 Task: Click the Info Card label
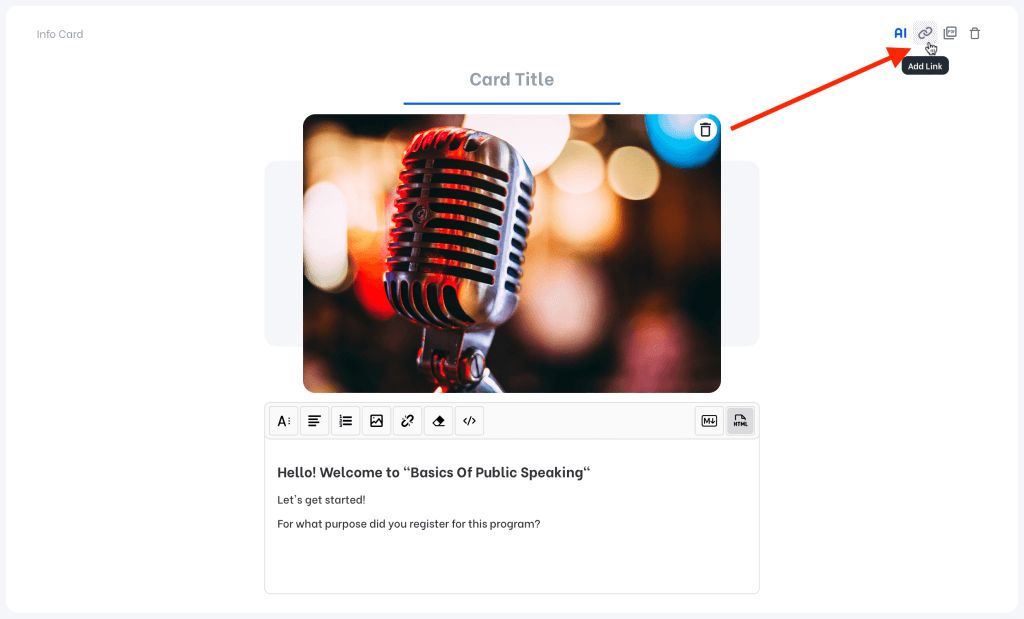click(60, 34)
